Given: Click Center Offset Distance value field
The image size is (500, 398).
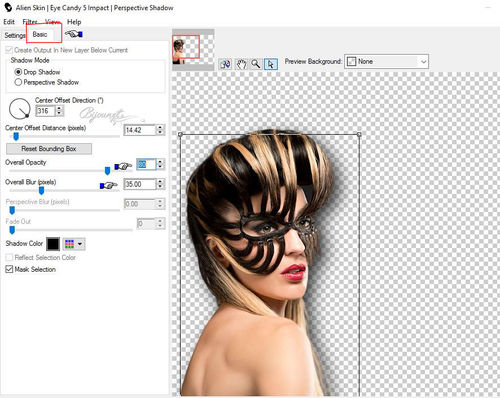Looking at the screenshot, I should coord(139,130).
